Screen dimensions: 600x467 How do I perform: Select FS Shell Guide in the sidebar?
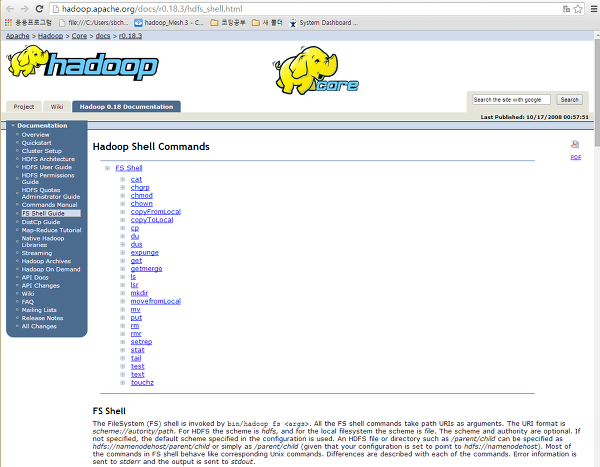tap(51, 213)
